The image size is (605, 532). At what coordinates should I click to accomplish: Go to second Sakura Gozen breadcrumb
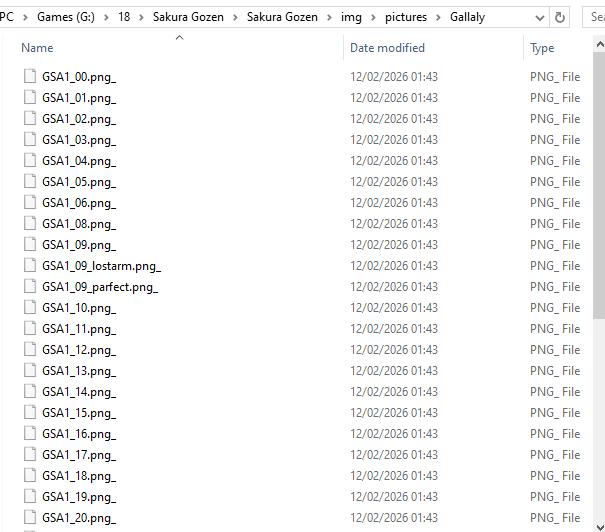pos(282,17)
